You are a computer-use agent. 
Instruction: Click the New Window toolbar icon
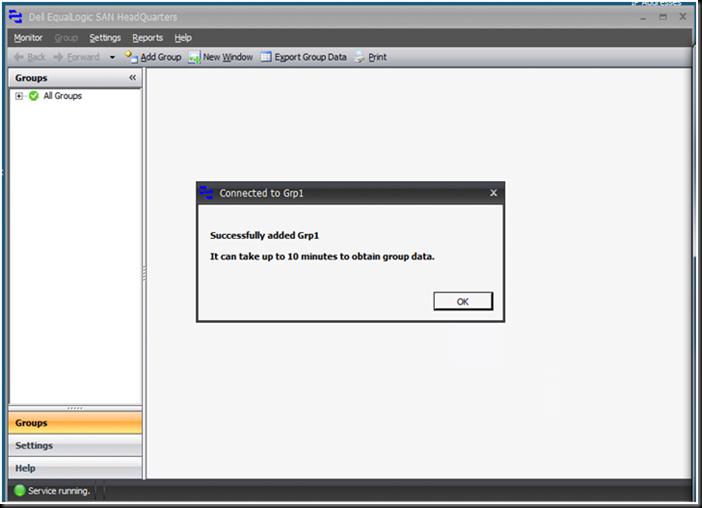click(194, 57)
